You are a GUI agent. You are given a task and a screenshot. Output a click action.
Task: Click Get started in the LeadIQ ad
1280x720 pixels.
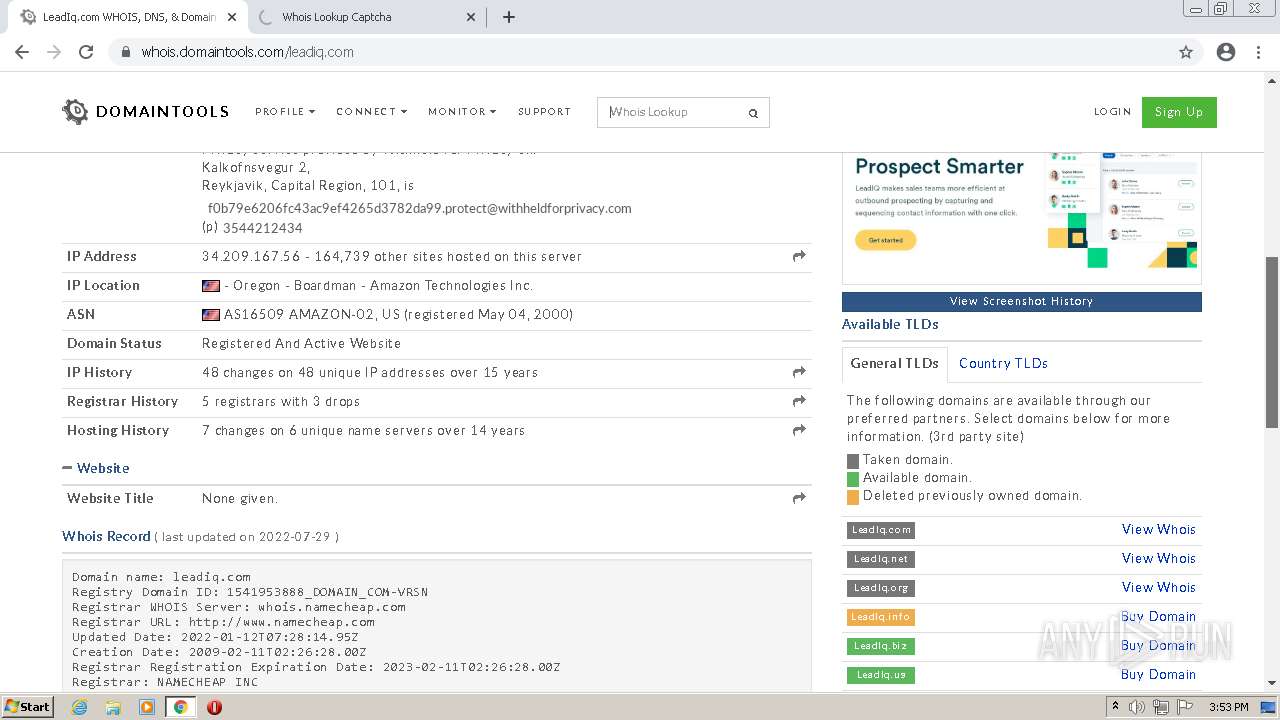885,240
